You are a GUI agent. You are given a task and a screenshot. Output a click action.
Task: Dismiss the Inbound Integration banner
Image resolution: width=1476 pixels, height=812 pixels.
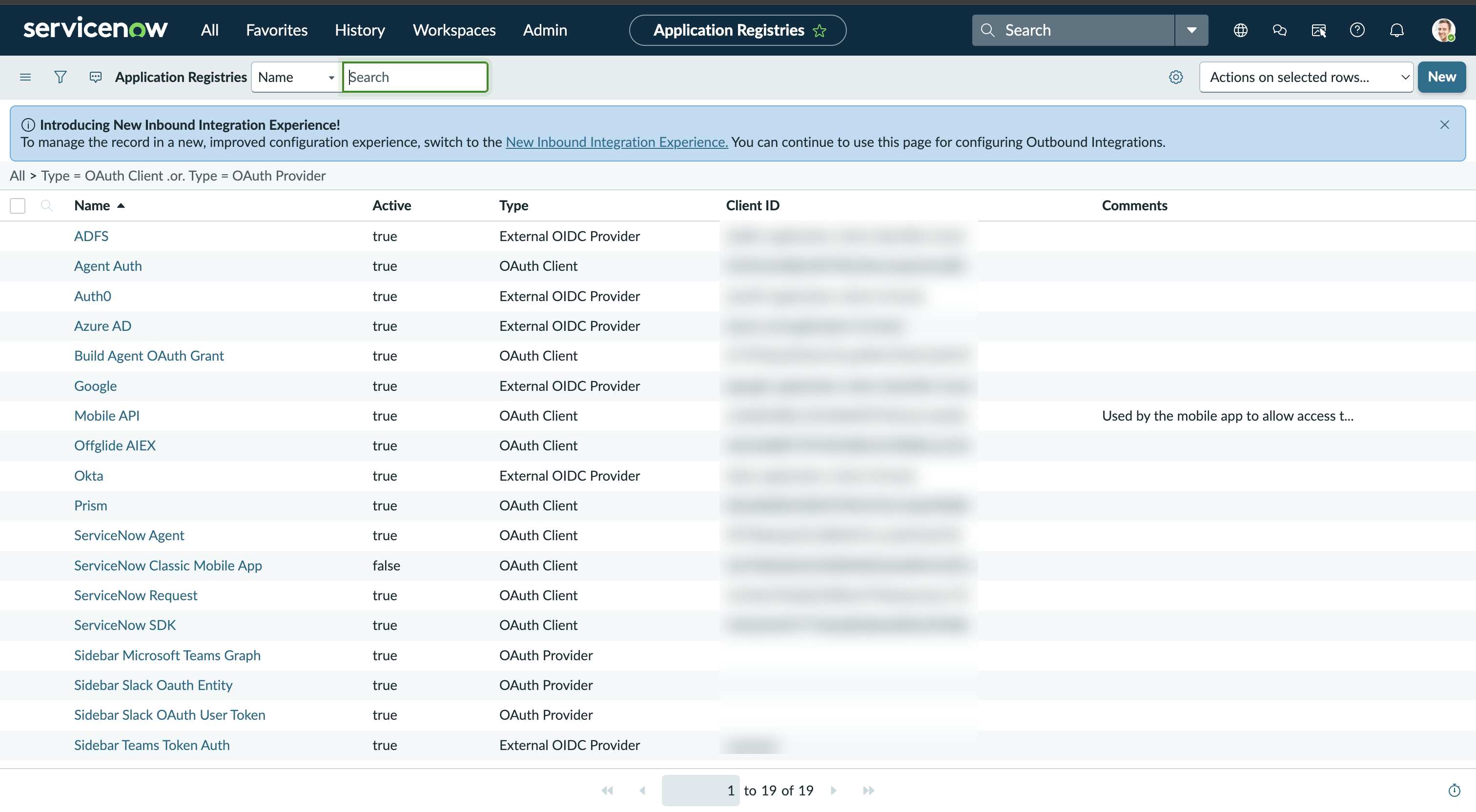[1444, 125]
